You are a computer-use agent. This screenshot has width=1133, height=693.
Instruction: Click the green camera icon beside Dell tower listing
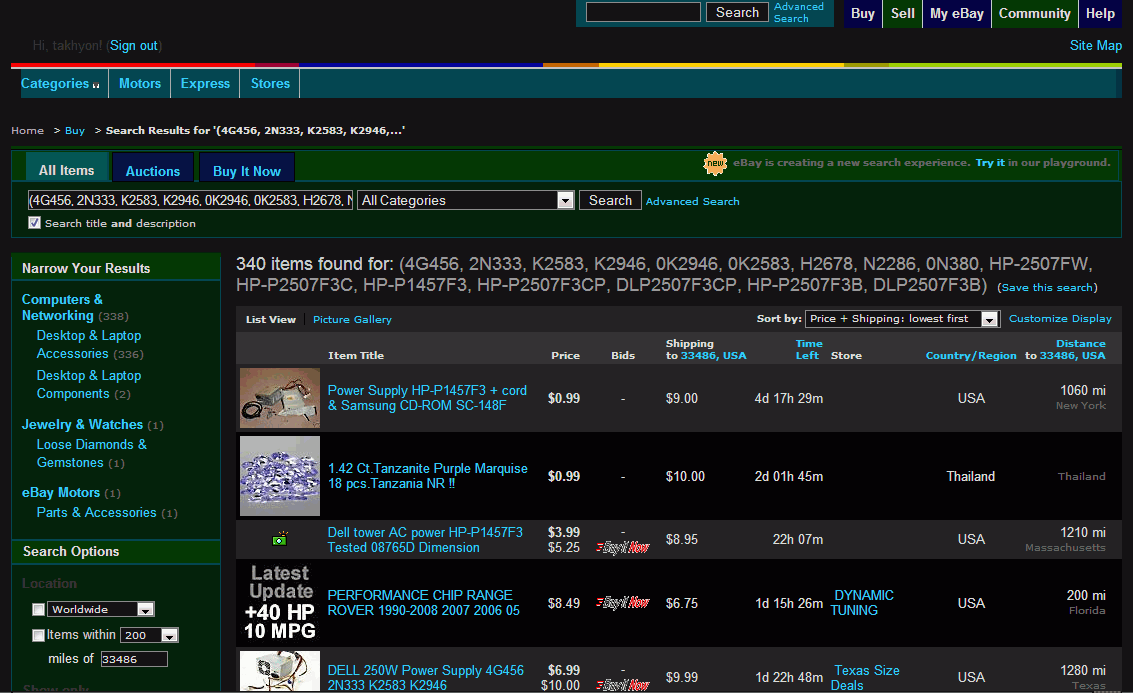tap(280, 538)
